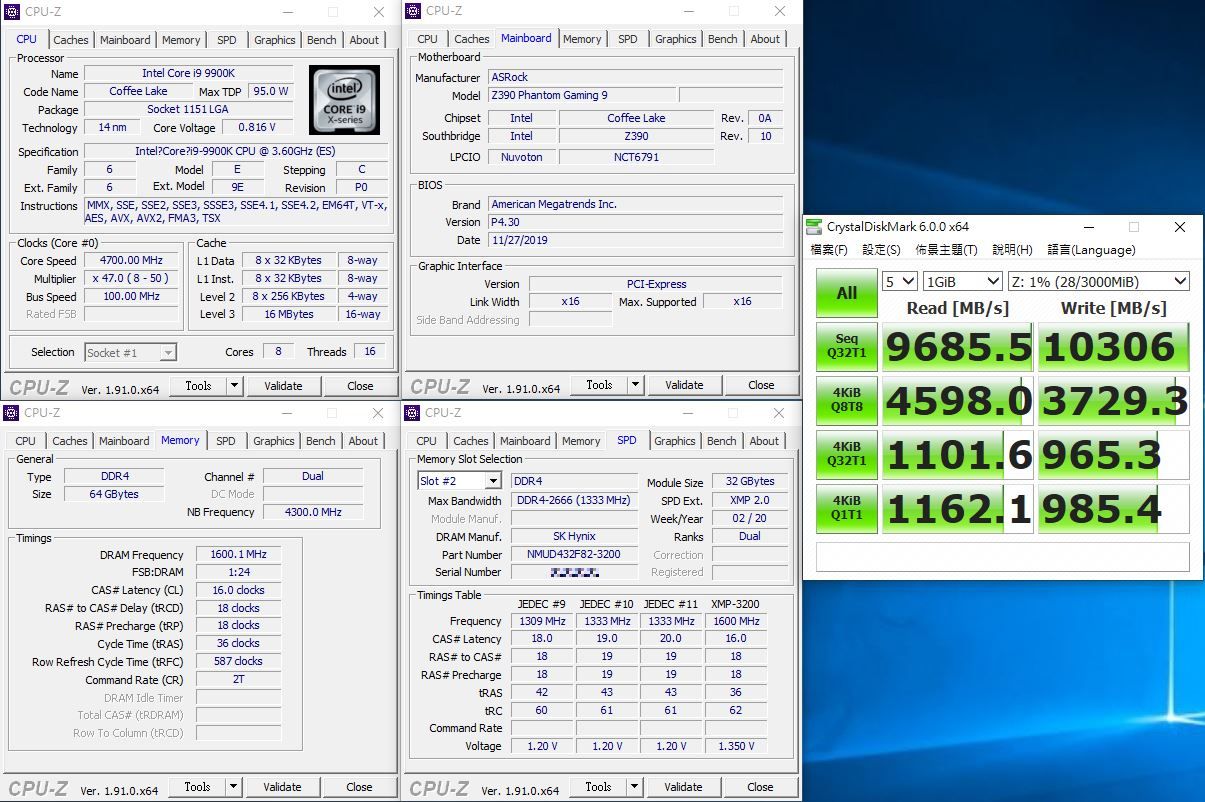Switch to the Mainboard tab in the Memory window
1205x802 pixels.
124,441
